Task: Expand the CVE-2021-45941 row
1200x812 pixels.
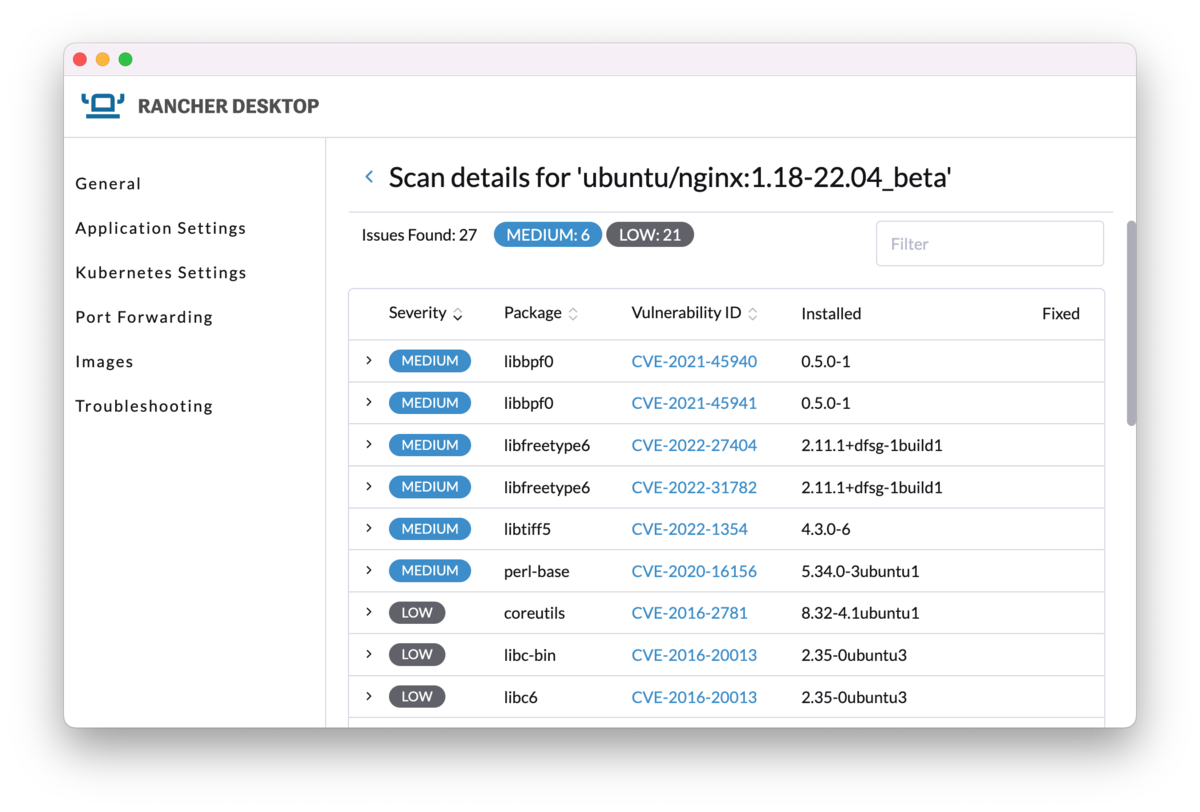Action: pyautogui.click(x=369, y=402)
